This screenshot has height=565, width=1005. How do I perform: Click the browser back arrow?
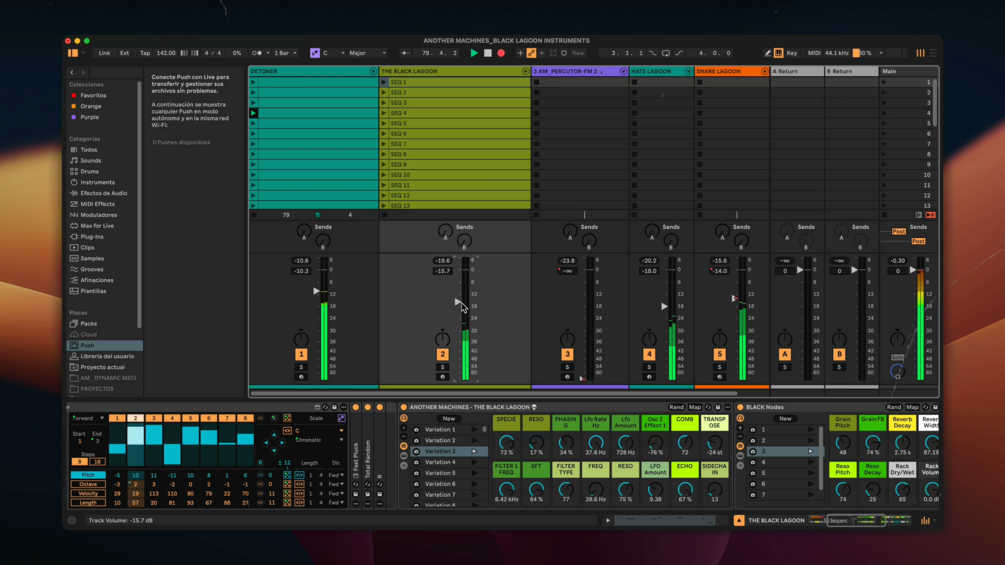point(72,72)
